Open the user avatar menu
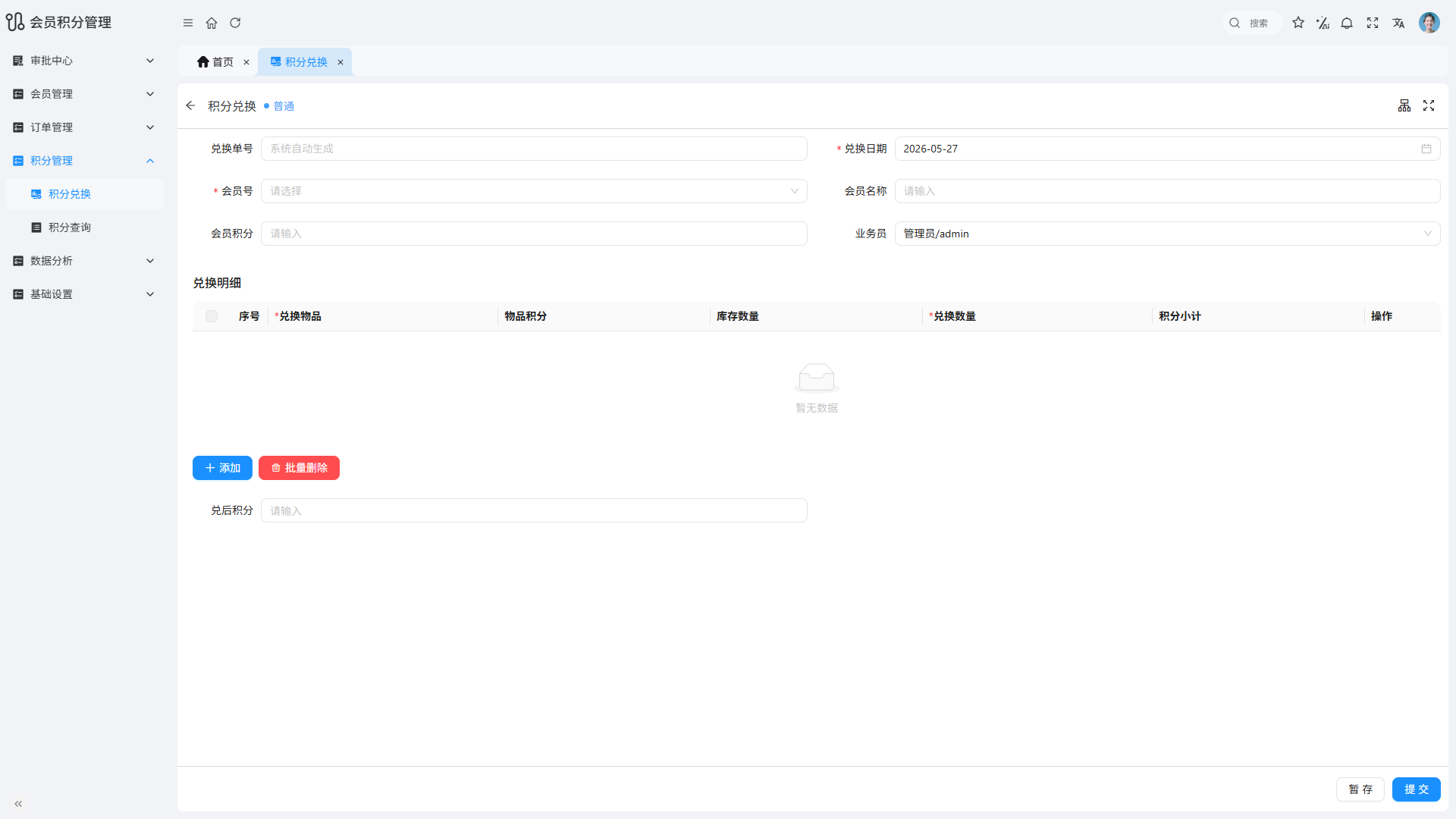The image size is (1456, 819). (x=1429, y=23)
